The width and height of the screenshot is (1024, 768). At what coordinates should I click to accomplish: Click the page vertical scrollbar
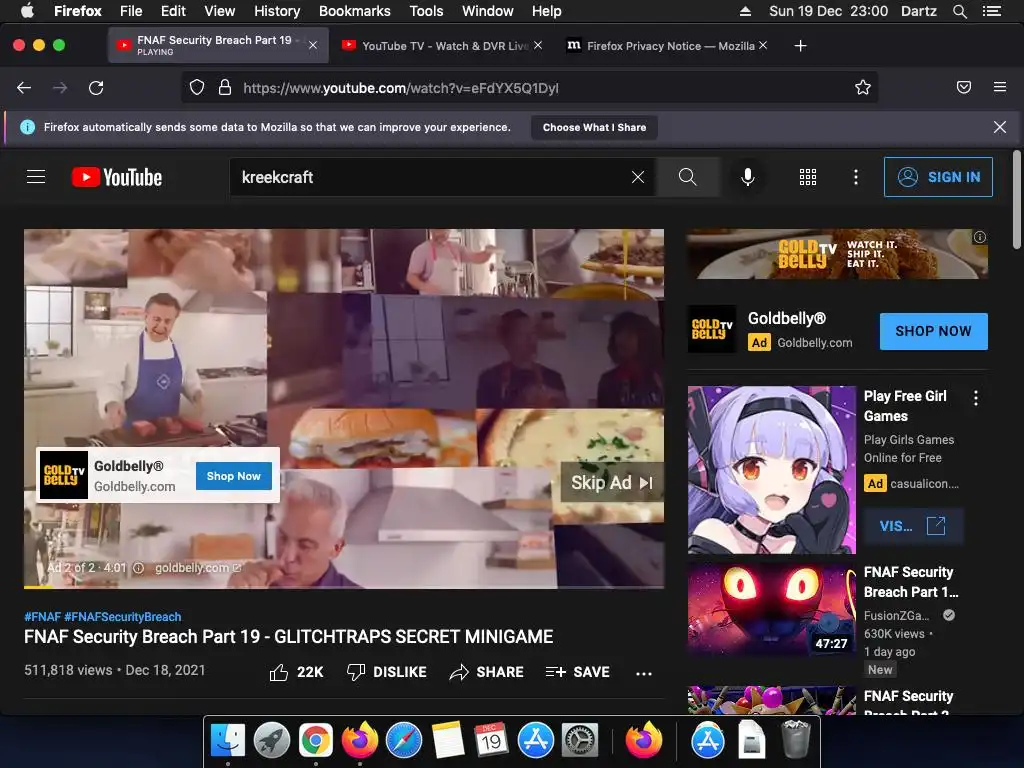[x=1016, y=199]
